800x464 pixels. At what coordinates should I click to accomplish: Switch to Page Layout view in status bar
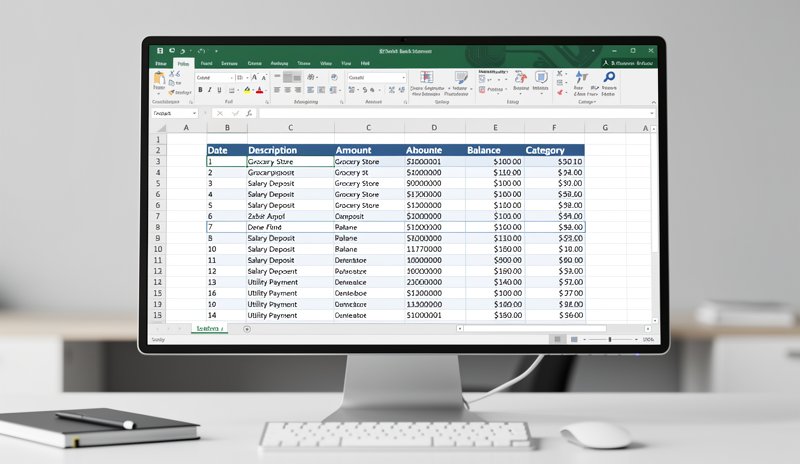[x=574, y=339]
